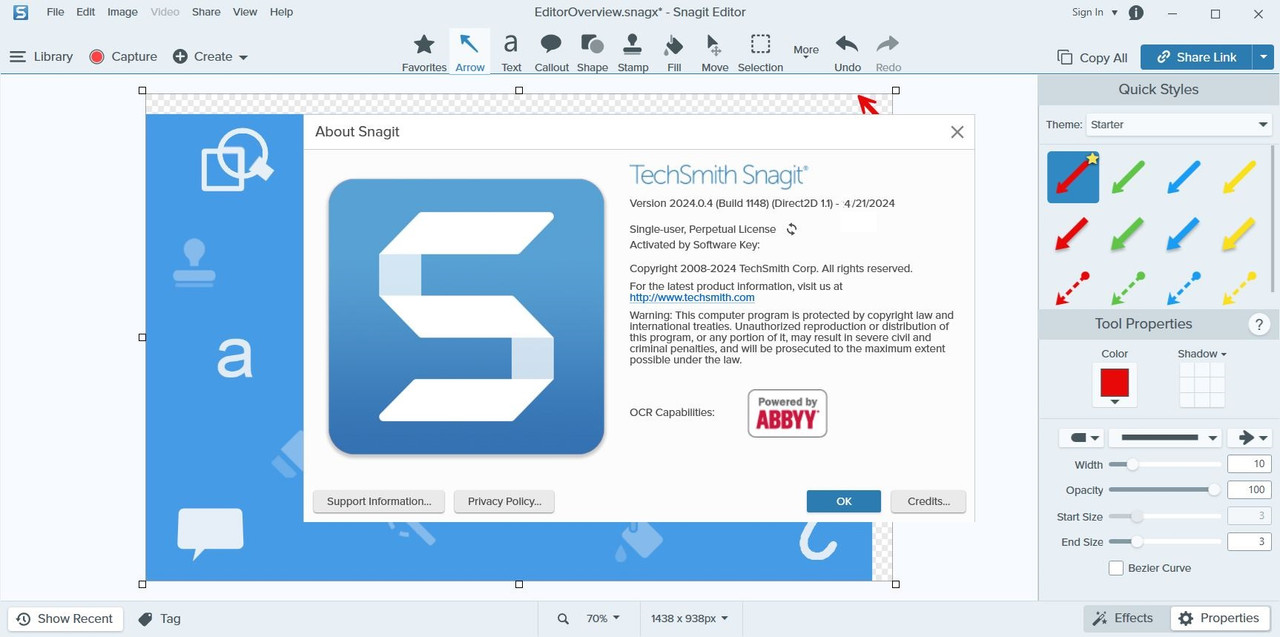This screenshot has height=637, width=1280.
Task: Open the arrow end style dropdown
Action: (1249, 438)
